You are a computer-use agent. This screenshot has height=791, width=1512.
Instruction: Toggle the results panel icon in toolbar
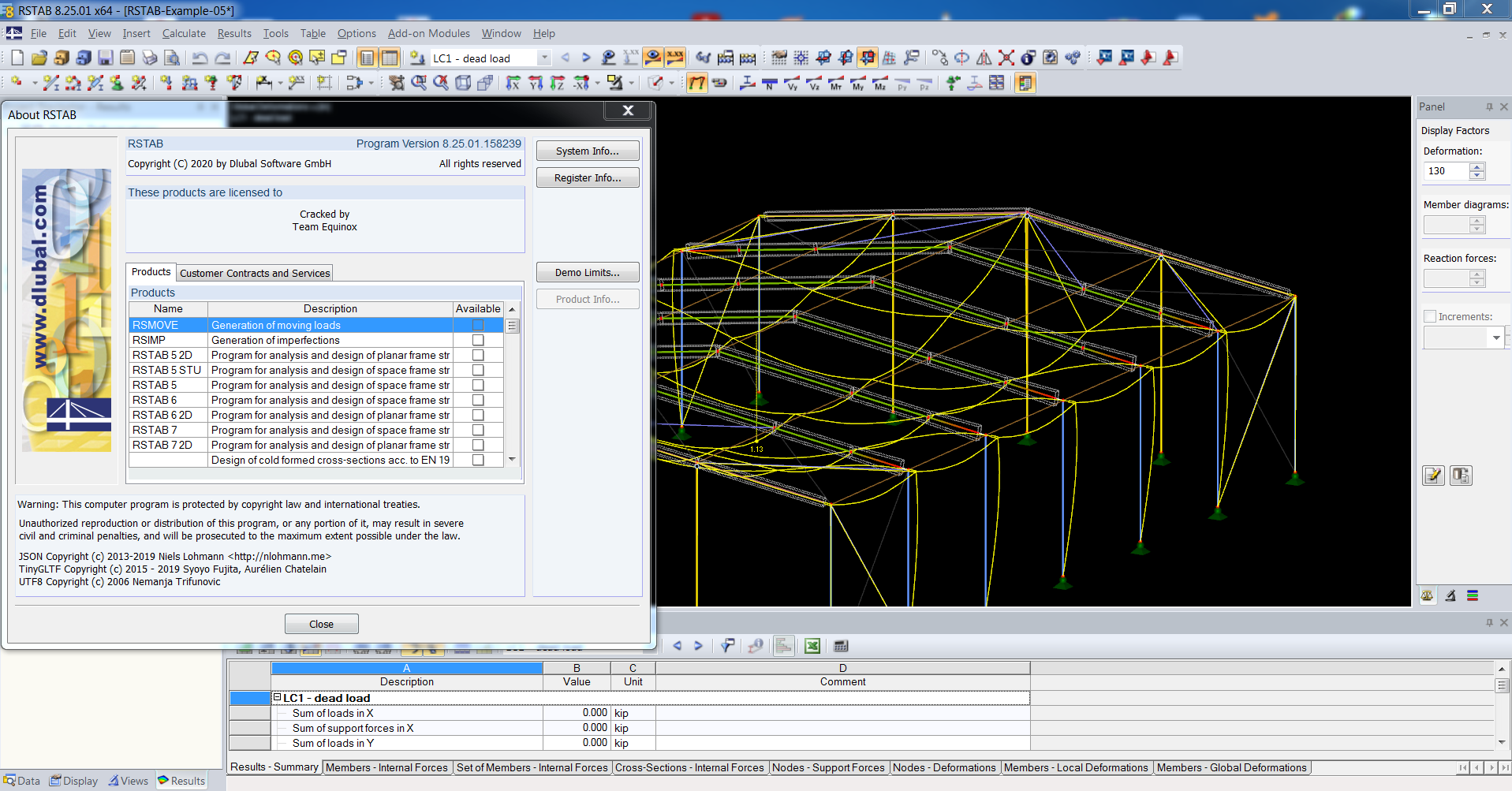point(1025,83)
